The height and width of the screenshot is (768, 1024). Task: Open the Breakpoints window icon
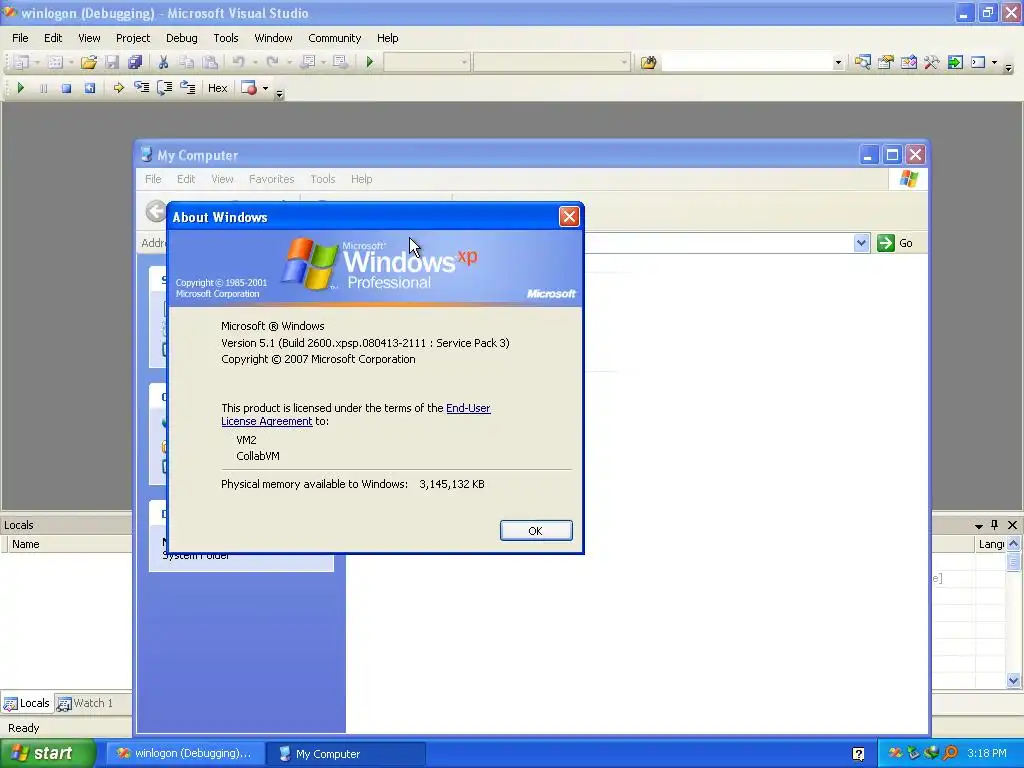coord(249,88)
